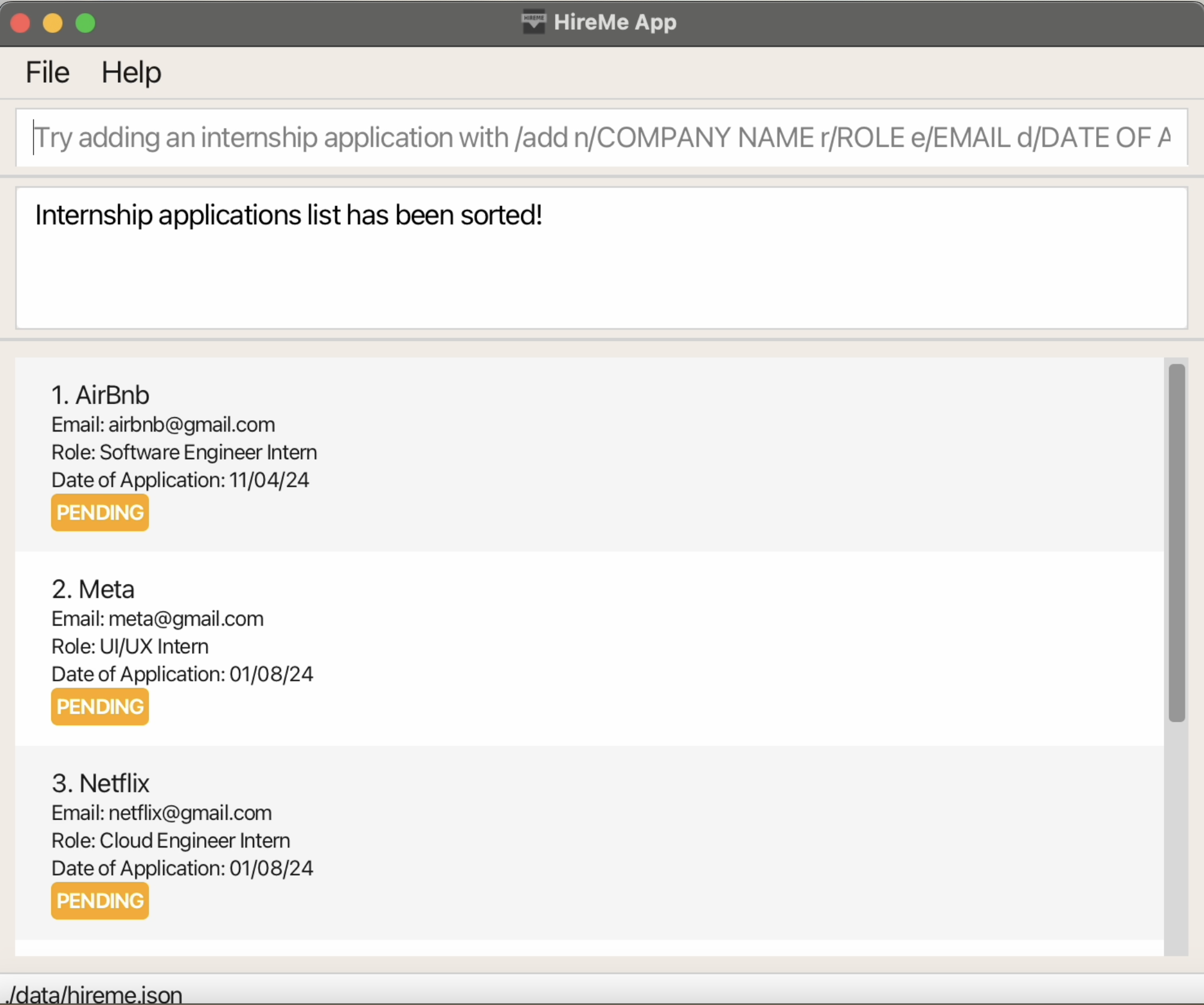Minimize the HireMe App window
1204x1005 pixels.
pyautogui.click(x=53, y=23)
